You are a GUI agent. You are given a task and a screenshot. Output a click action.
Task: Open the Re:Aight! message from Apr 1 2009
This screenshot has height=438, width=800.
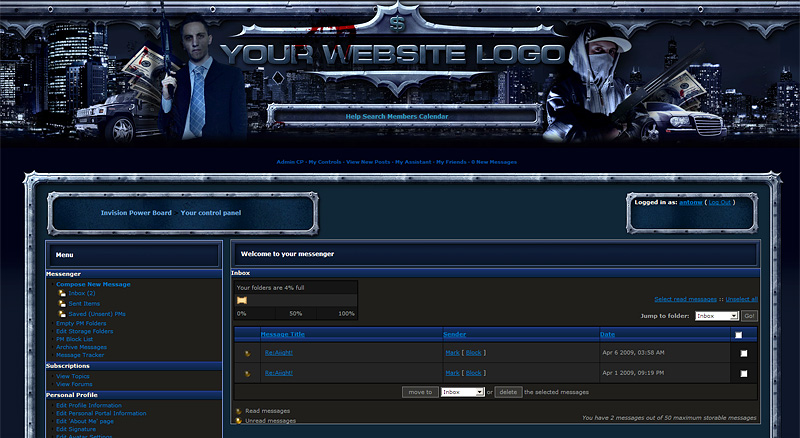279,373
